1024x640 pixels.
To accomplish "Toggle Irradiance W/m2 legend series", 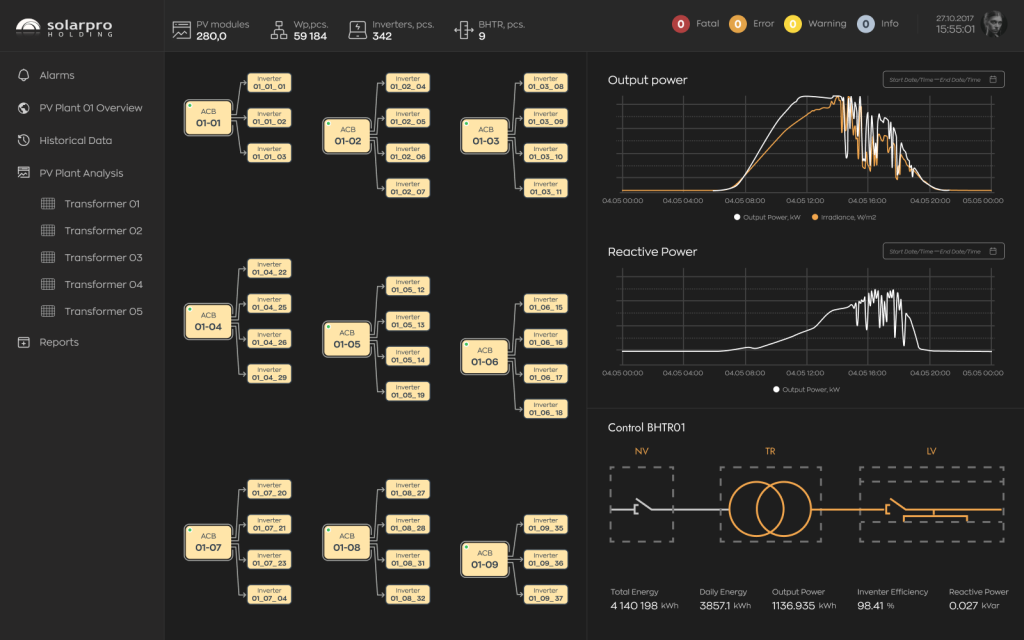I will coord(845,216).
